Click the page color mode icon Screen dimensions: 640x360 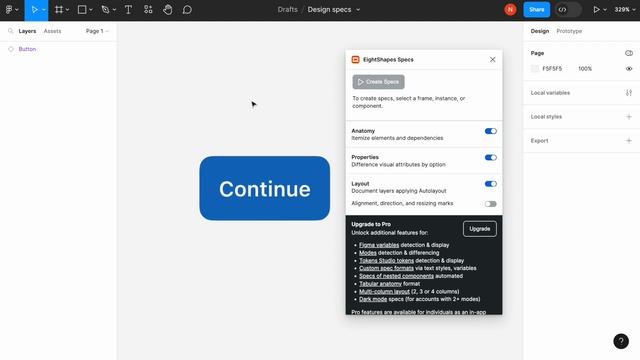coord(629,53)
